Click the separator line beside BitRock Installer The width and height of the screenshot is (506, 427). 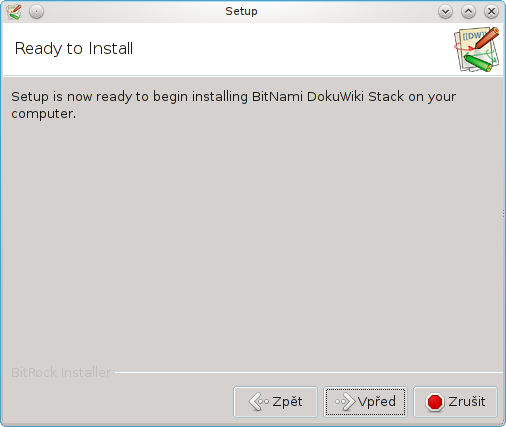309,372
